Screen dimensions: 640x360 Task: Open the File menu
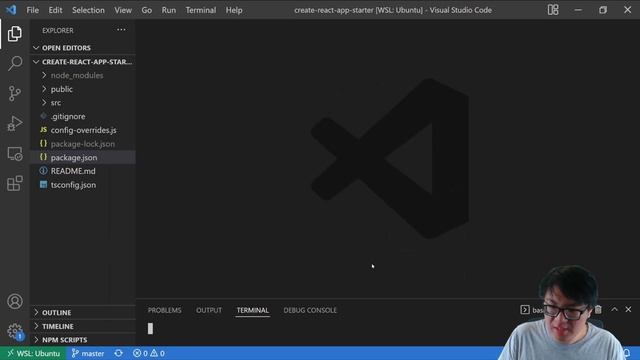(x=33, y=10)
